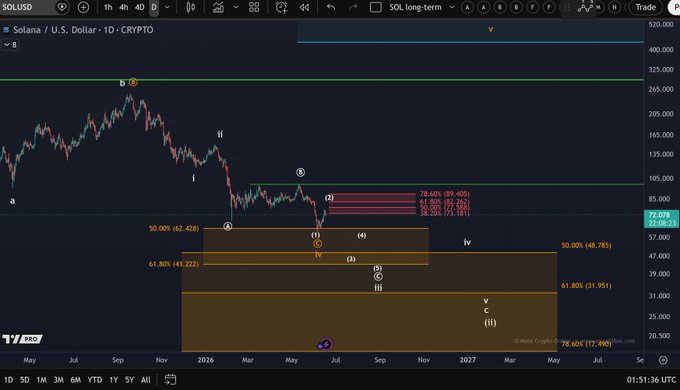The width and height of the screenshot is (680, 390).
Task: Redo the chart action
Action: [353, 7]
